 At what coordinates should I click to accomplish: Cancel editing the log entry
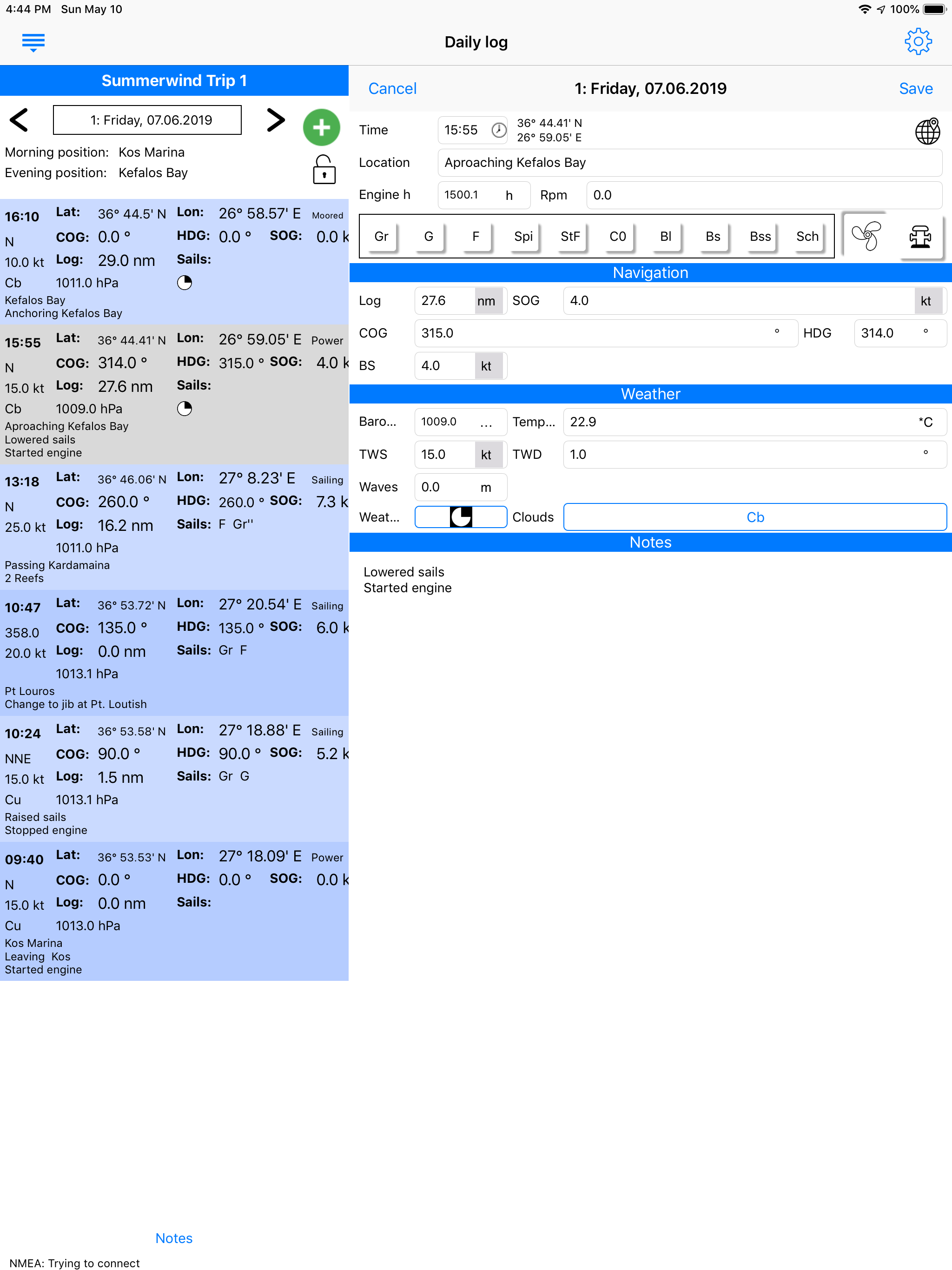[x=392, y=88]
